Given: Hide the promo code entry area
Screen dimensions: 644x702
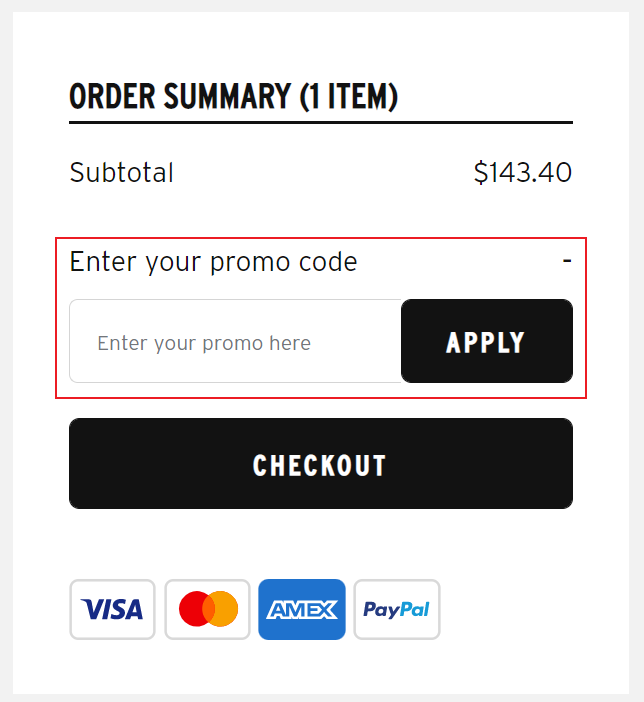Looking at the screenshot, I should point(567,261).
